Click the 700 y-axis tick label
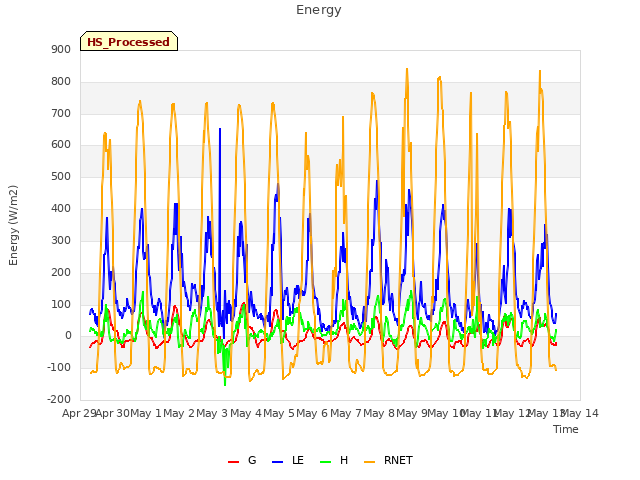The width and height of the screenshot is (640, 480). click(x=61, y=113)
